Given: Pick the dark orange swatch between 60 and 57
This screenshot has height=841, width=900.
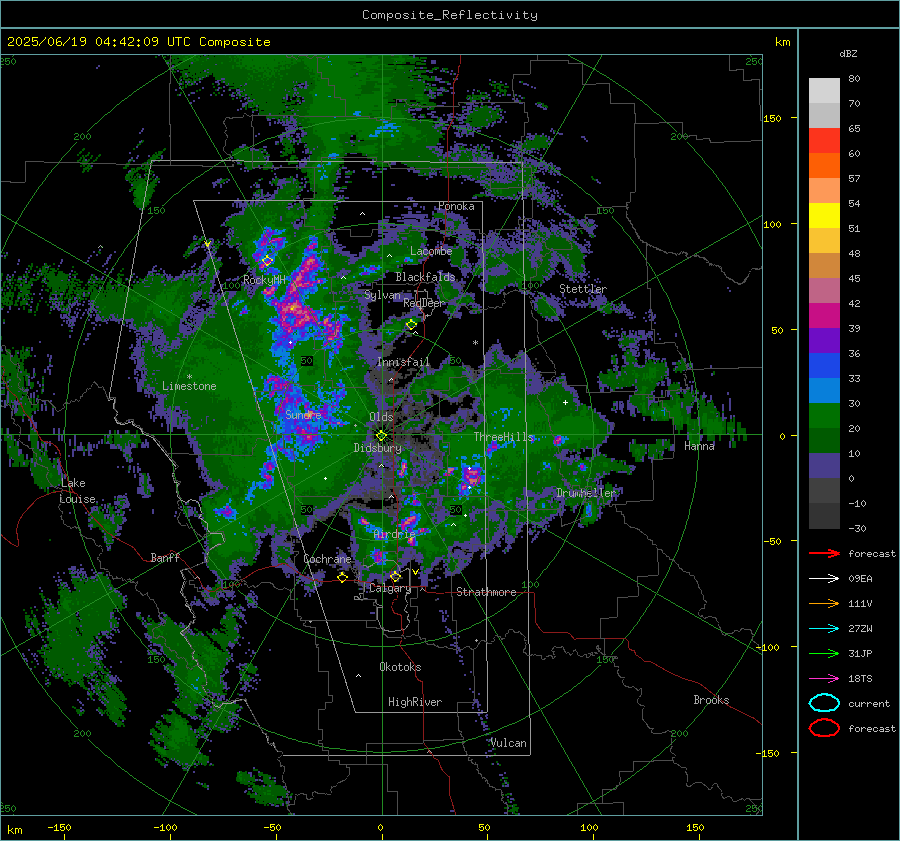Looking at the screenshot, I should point(824,166).
